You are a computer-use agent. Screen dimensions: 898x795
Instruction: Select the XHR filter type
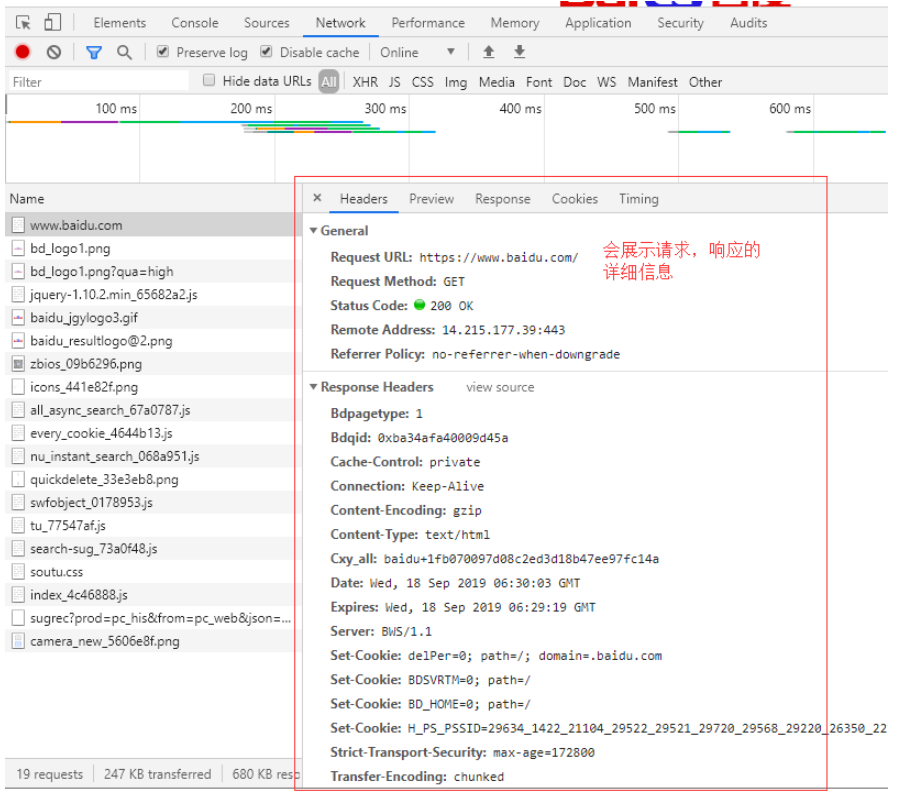(365, 82)
